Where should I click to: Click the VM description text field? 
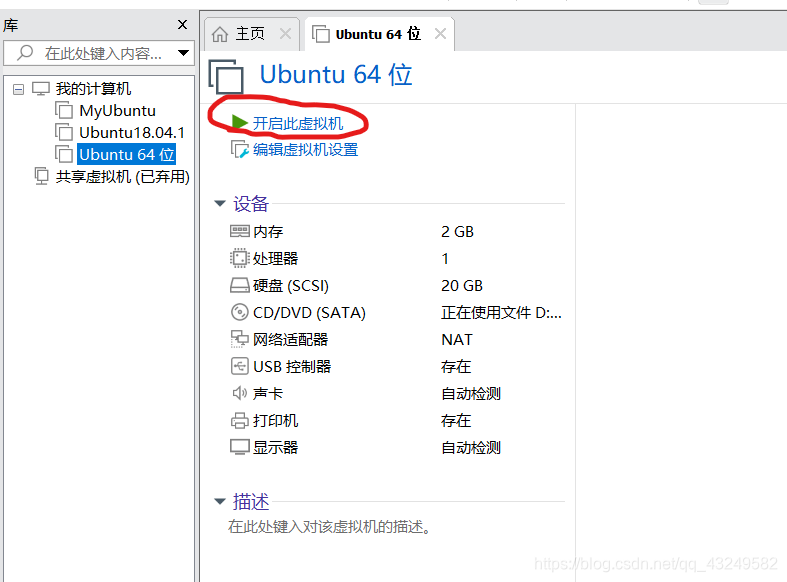330,527
